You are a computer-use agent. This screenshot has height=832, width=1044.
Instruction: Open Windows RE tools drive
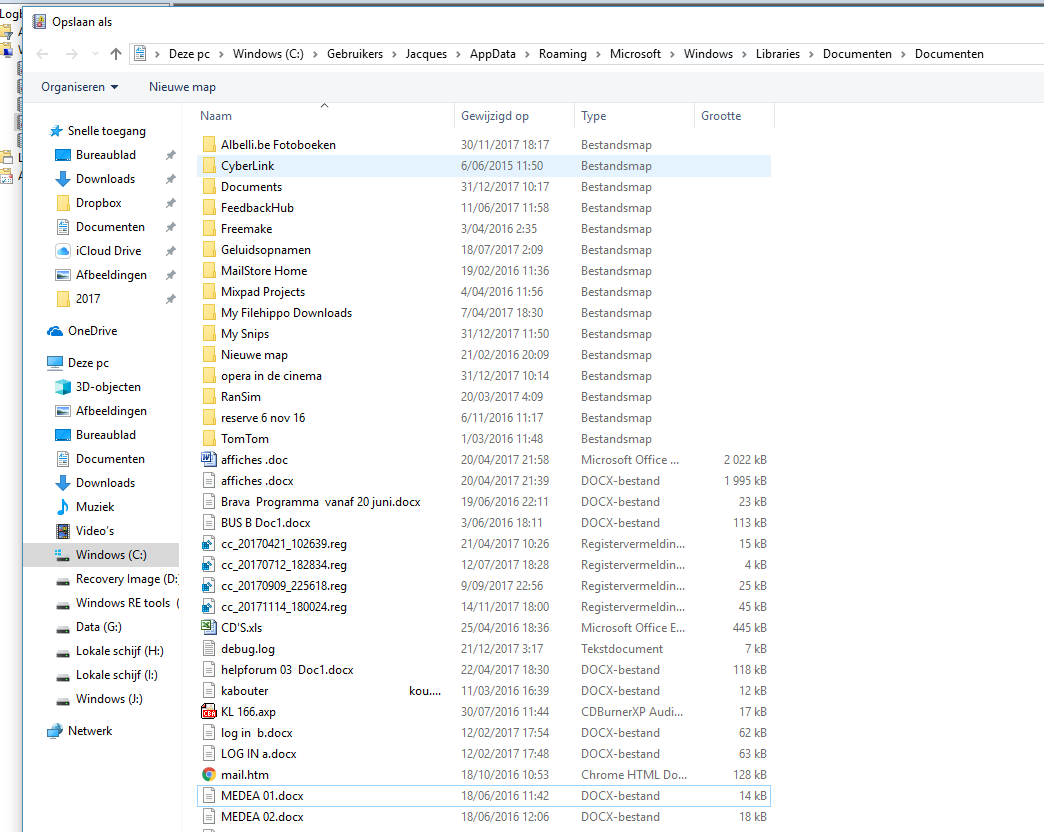click(x=117, y=603)
